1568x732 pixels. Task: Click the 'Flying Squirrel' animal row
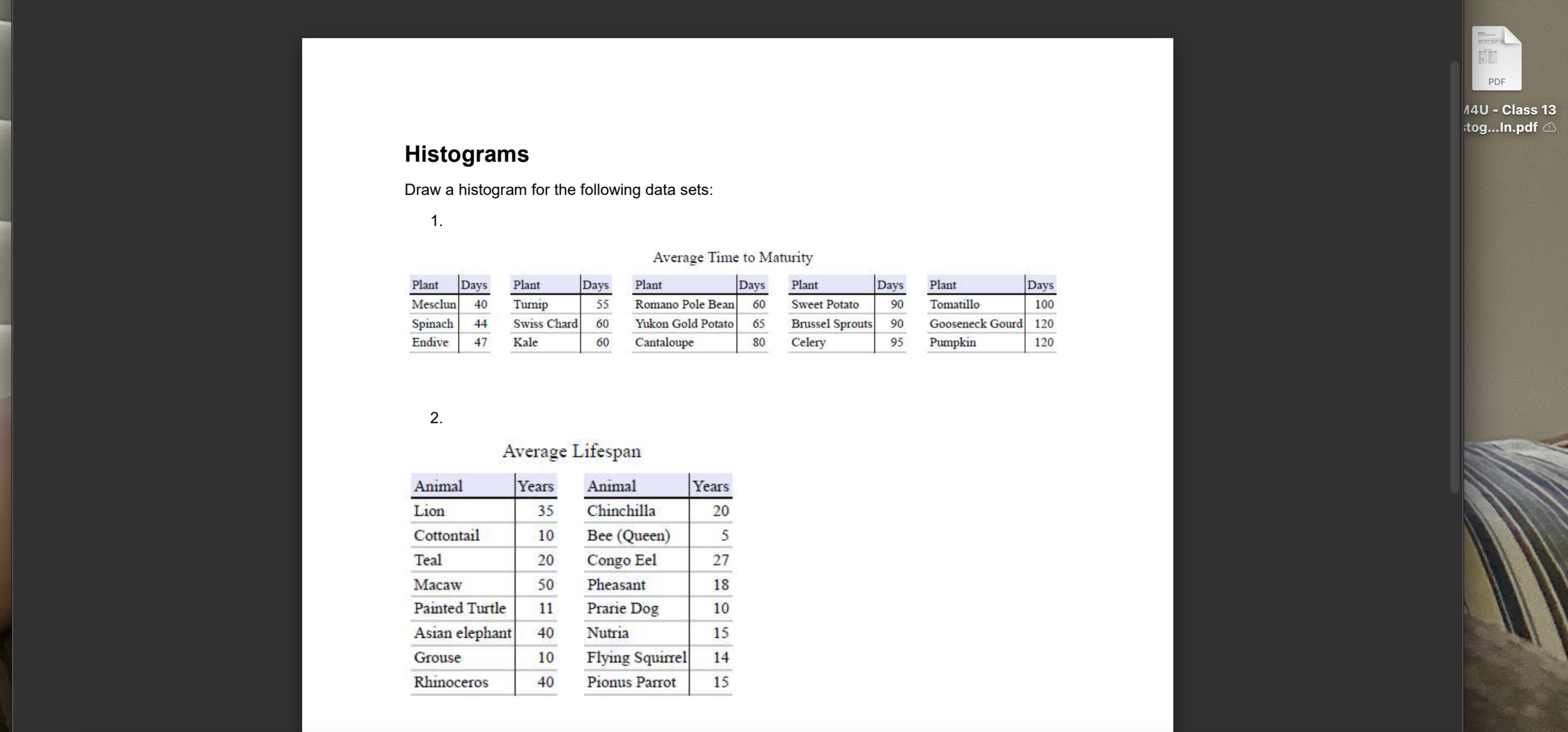[x=658, y=658]
